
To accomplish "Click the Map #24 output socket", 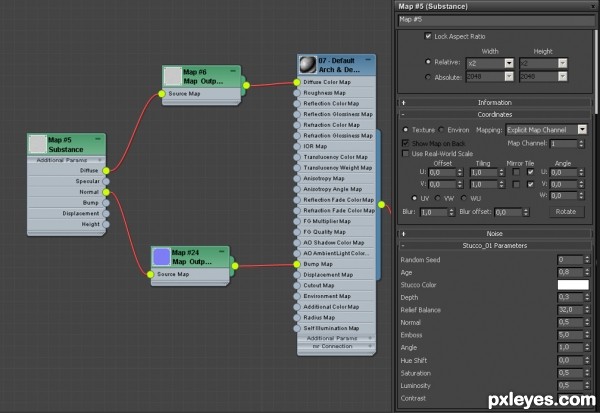I will pyautogui.click(x=235, y=266).
